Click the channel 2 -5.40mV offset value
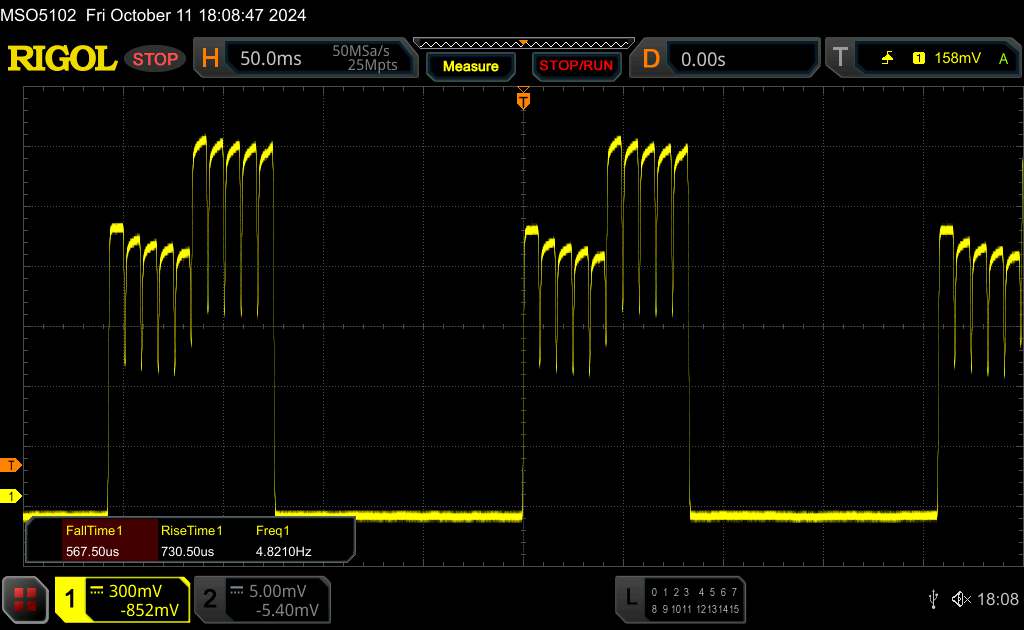Image resolution: width=1024 pixels, height=630 pixels. click(x=287, y=610)
